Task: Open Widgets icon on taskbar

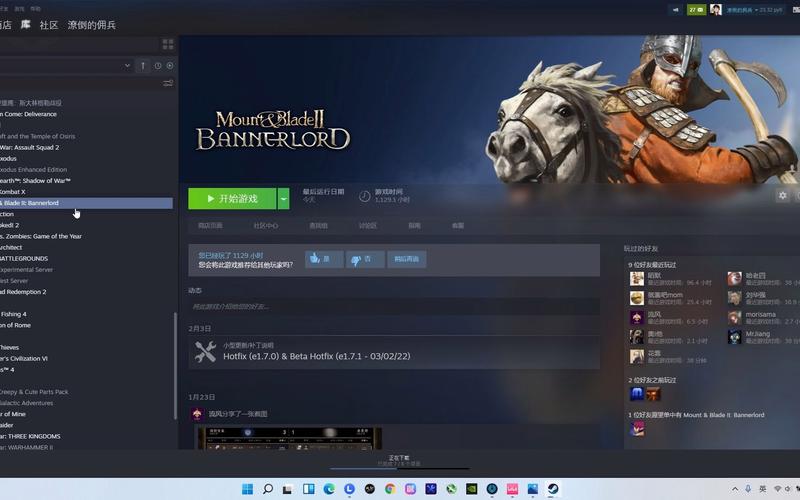Action: [308, 489]
